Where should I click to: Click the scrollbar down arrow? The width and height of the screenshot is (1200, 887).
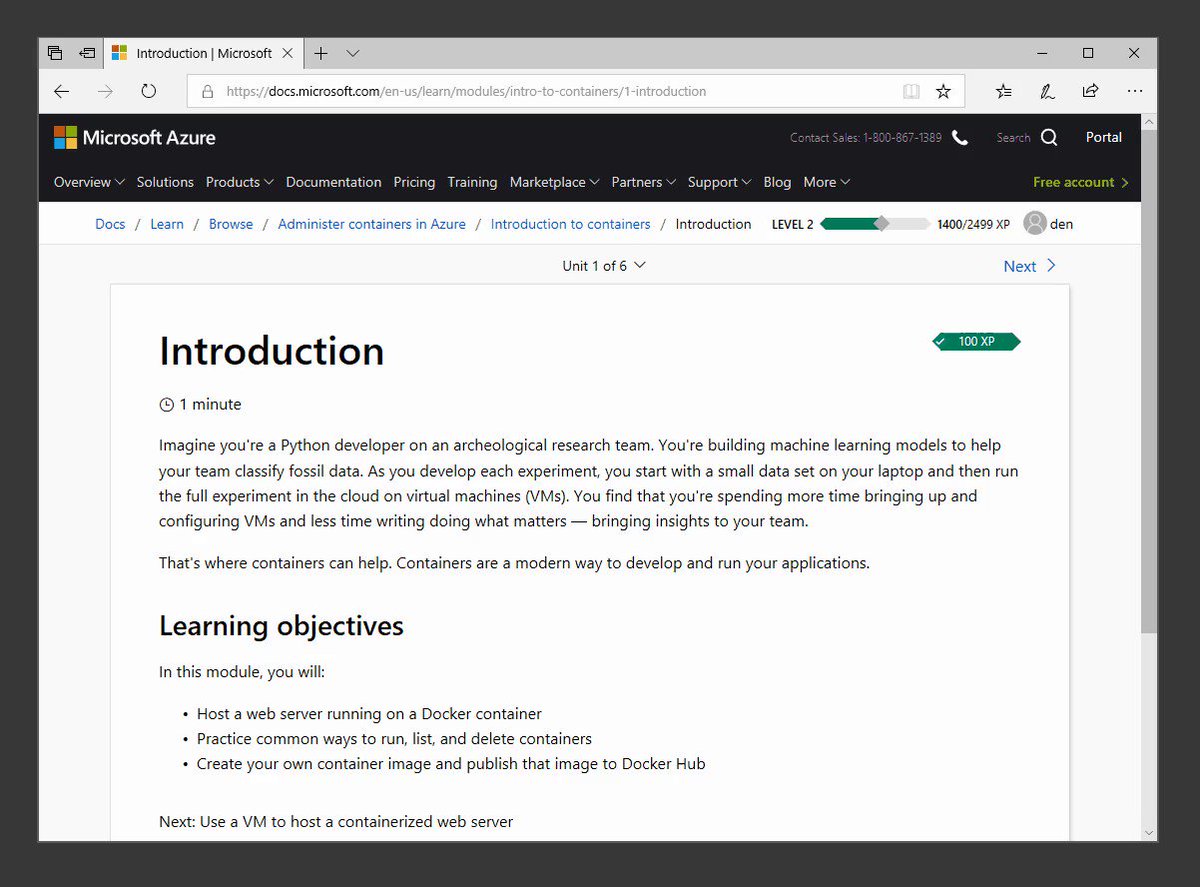(1149, 832)
